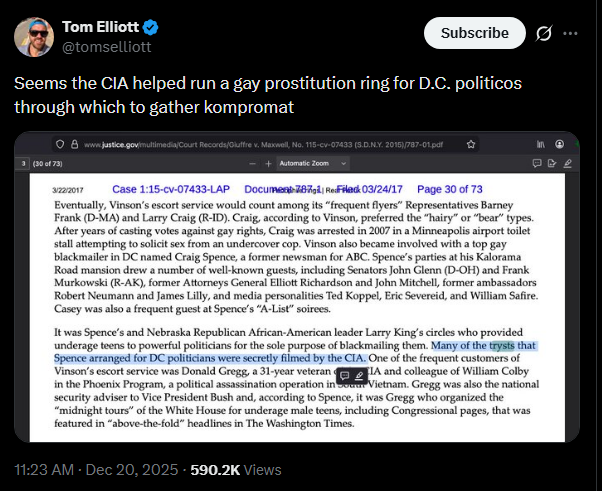This screenshot has width=602, height=491.
Task: Open the three-dot more options menu
Action: click(x=570, y=33)
